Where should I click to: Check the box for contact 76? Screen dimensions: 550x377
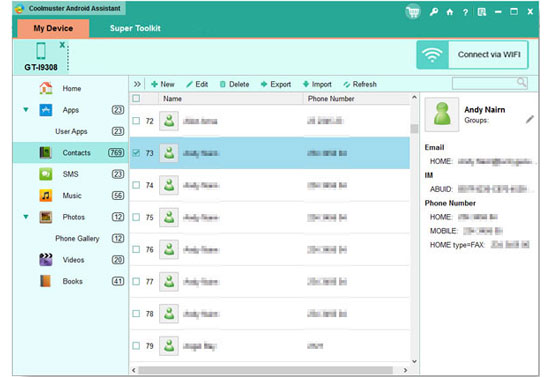coord(136,249)
